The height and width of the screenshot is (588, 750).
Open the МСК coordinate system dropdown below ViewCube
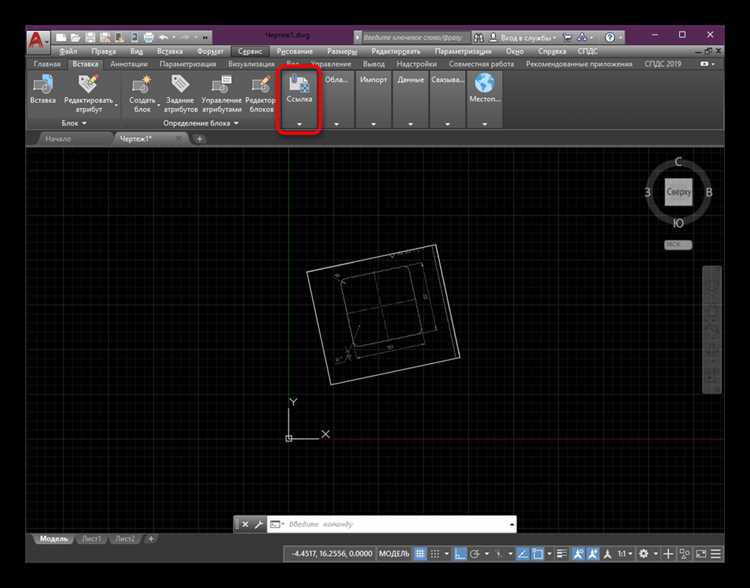coord(678,244)
